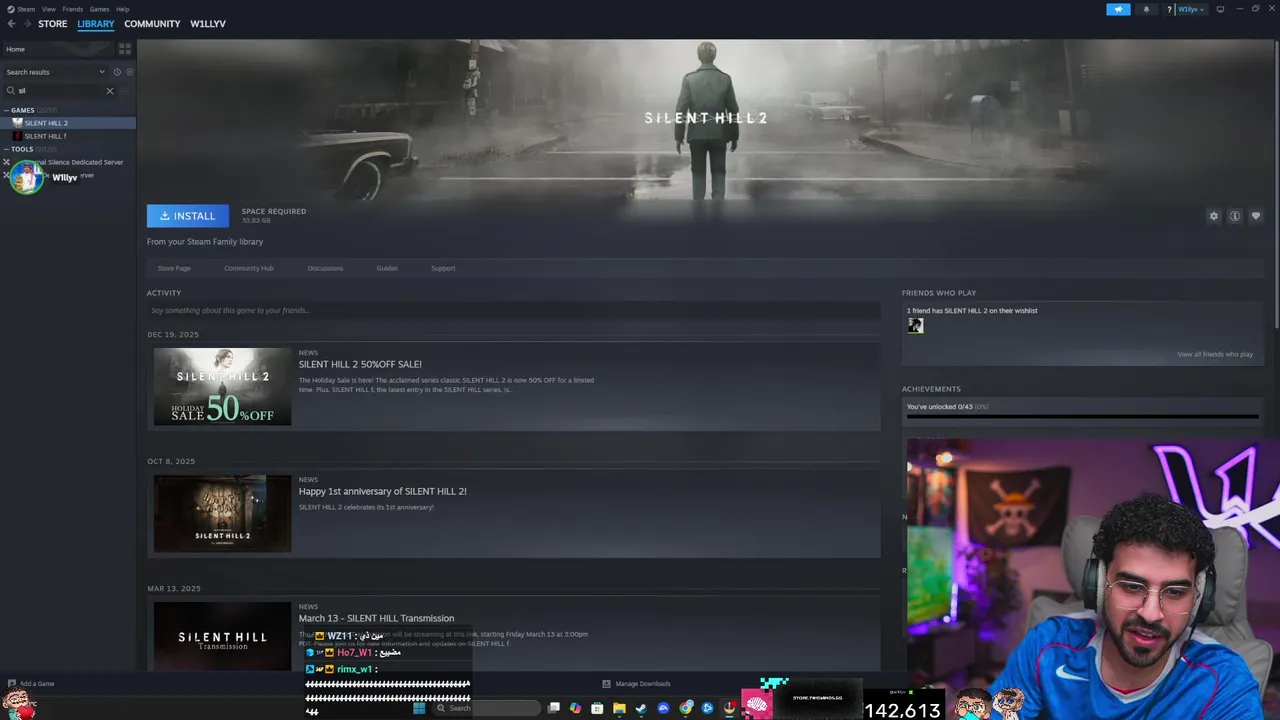
Task: Open the W1LLYV profile tab
Action: click(x=208, y=24)
